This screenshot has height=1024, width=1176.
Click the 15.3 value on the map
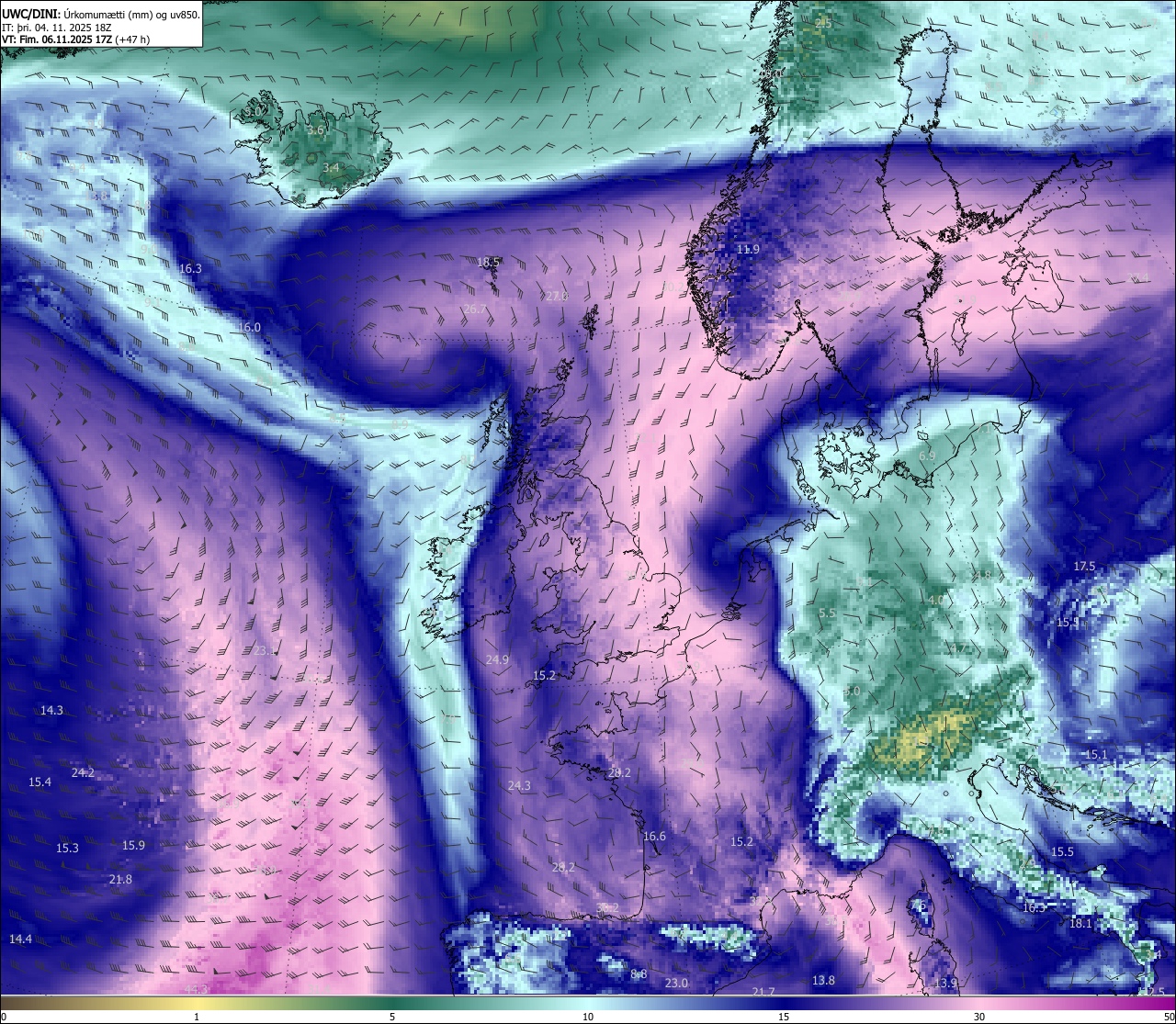pyautogui.click(x=67, y=849)
